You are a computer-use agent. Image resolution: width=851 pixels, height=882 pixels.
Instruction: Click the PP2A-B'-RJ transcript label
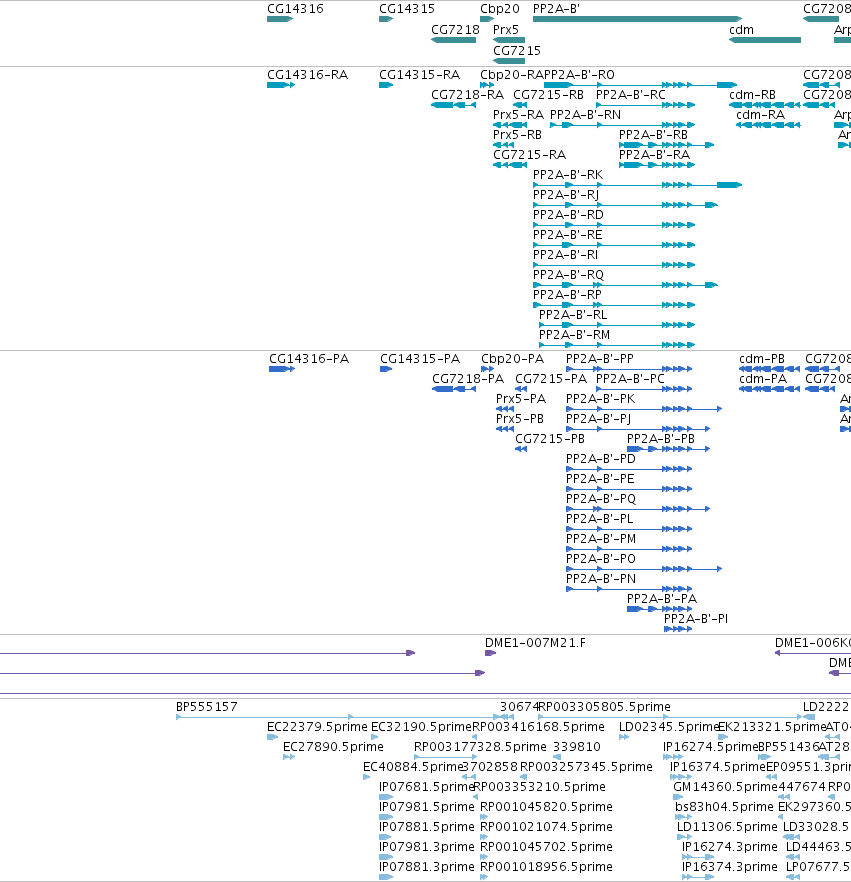[566, 195]
